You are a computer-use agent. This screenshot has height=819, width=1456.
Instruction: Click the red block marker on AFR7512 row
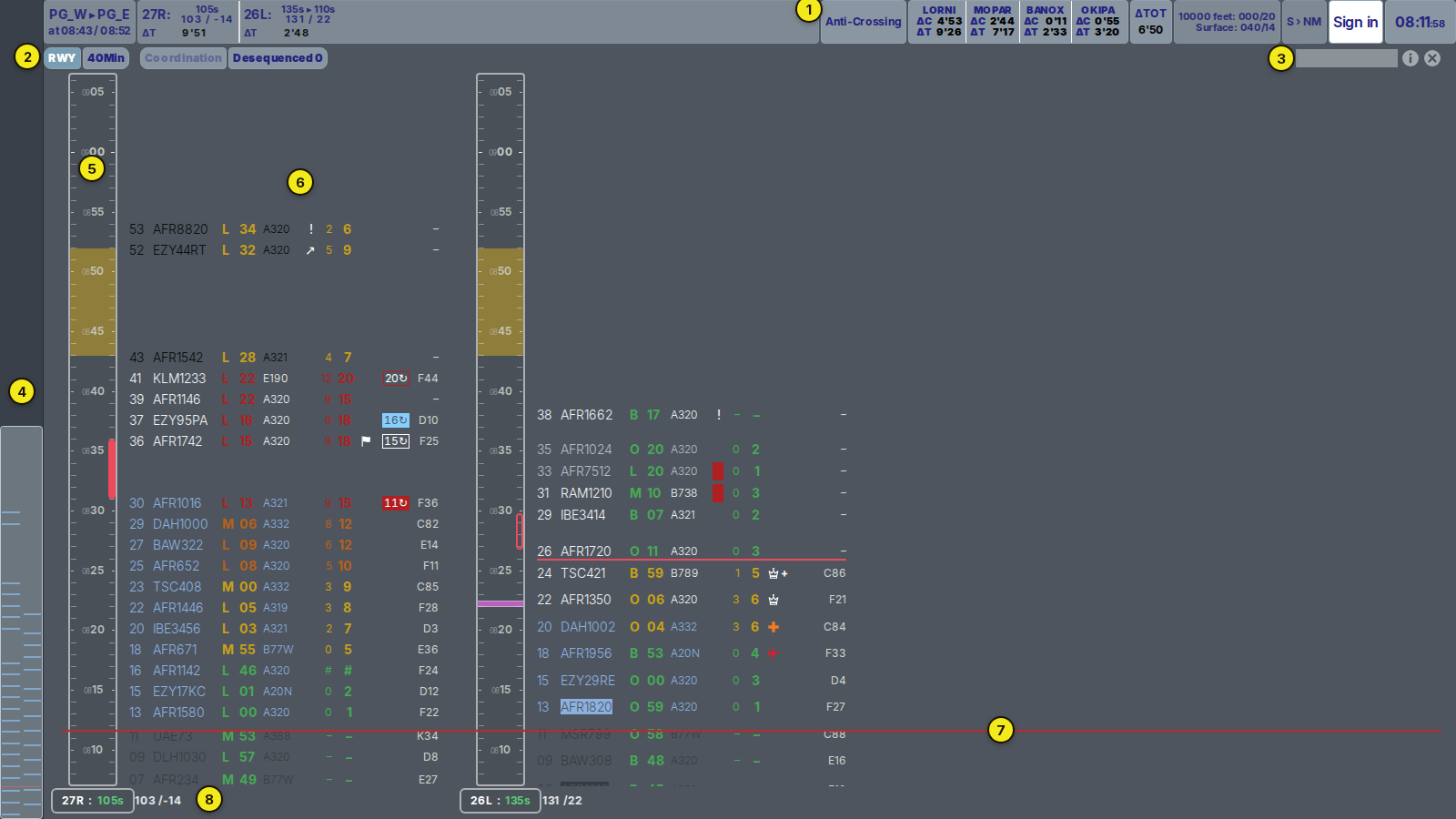coord(718,471)
